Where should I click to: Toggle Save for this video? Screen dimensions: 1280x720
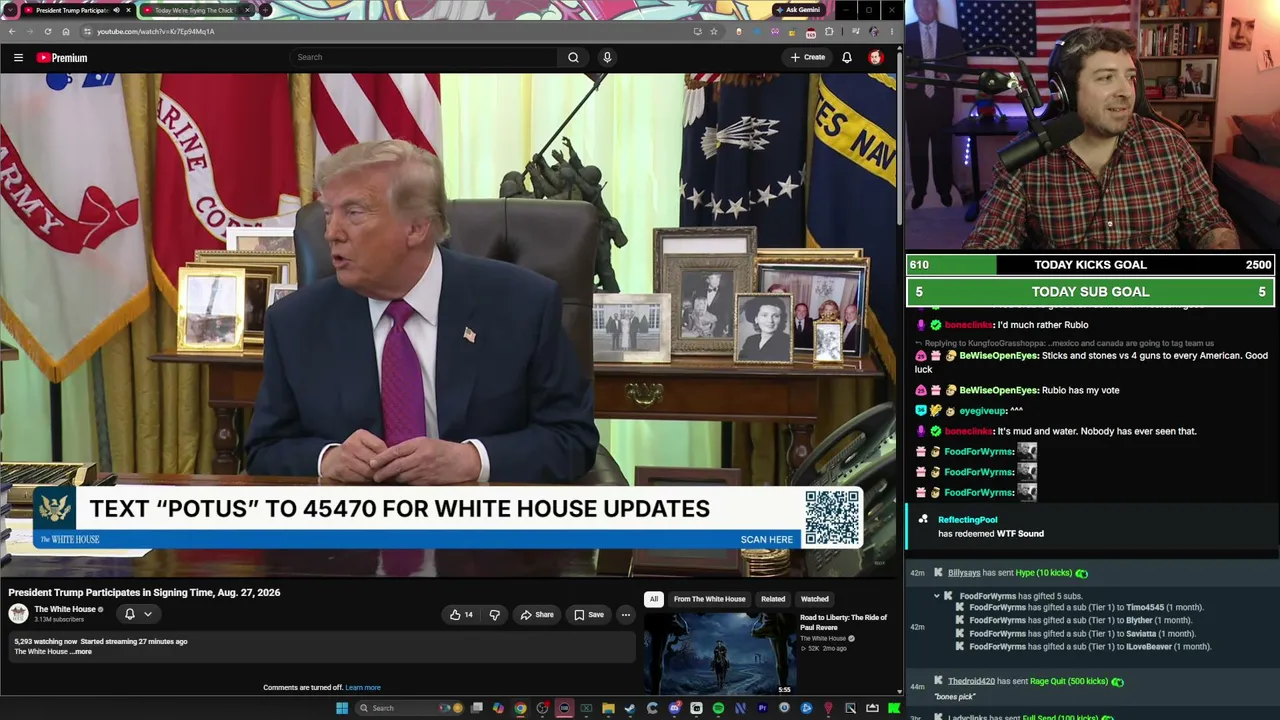tap(589, 615)
